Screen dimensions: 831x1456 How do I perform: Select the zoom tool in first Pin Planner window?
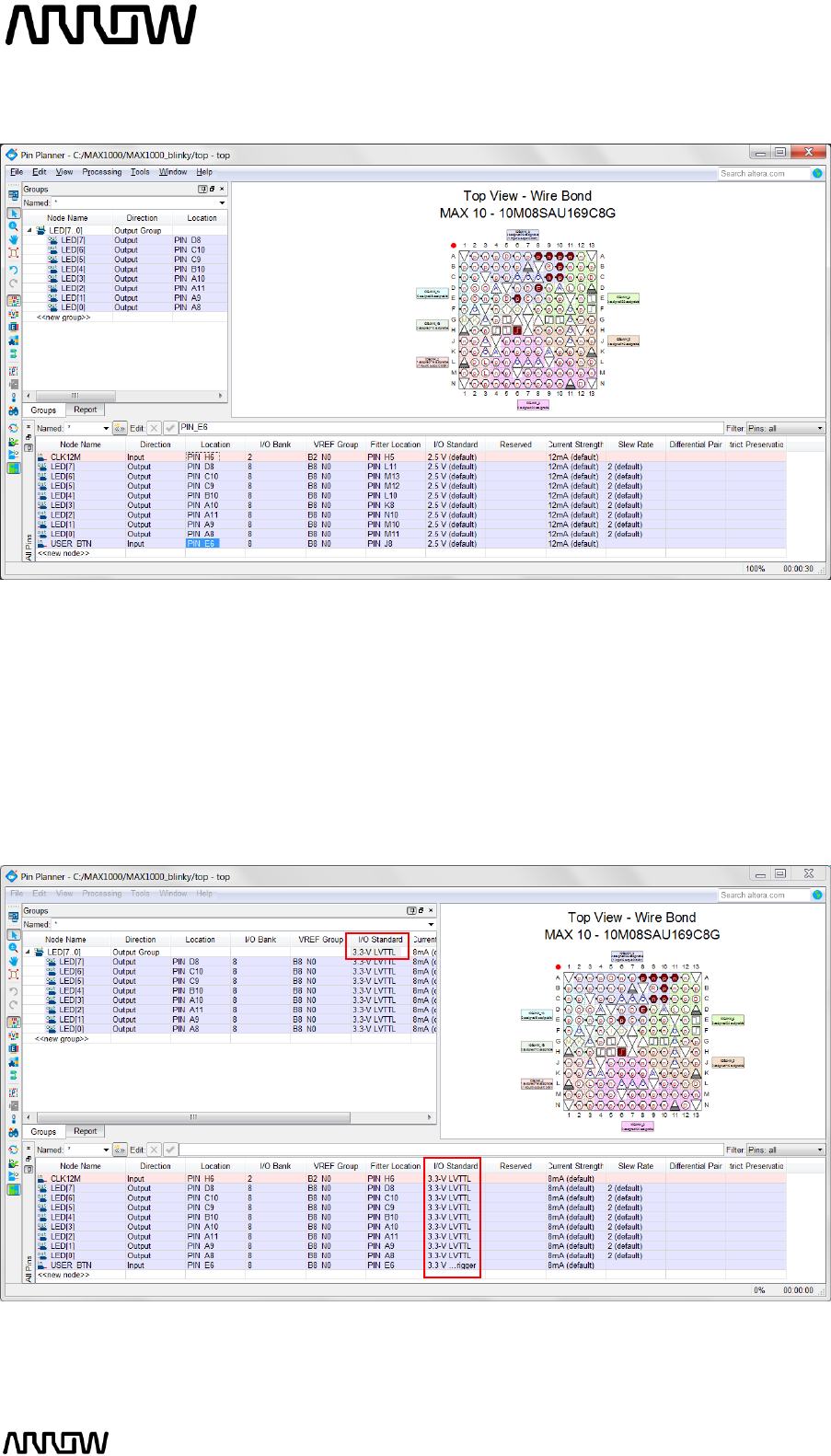pyautogui.click(x=13, y=226)
